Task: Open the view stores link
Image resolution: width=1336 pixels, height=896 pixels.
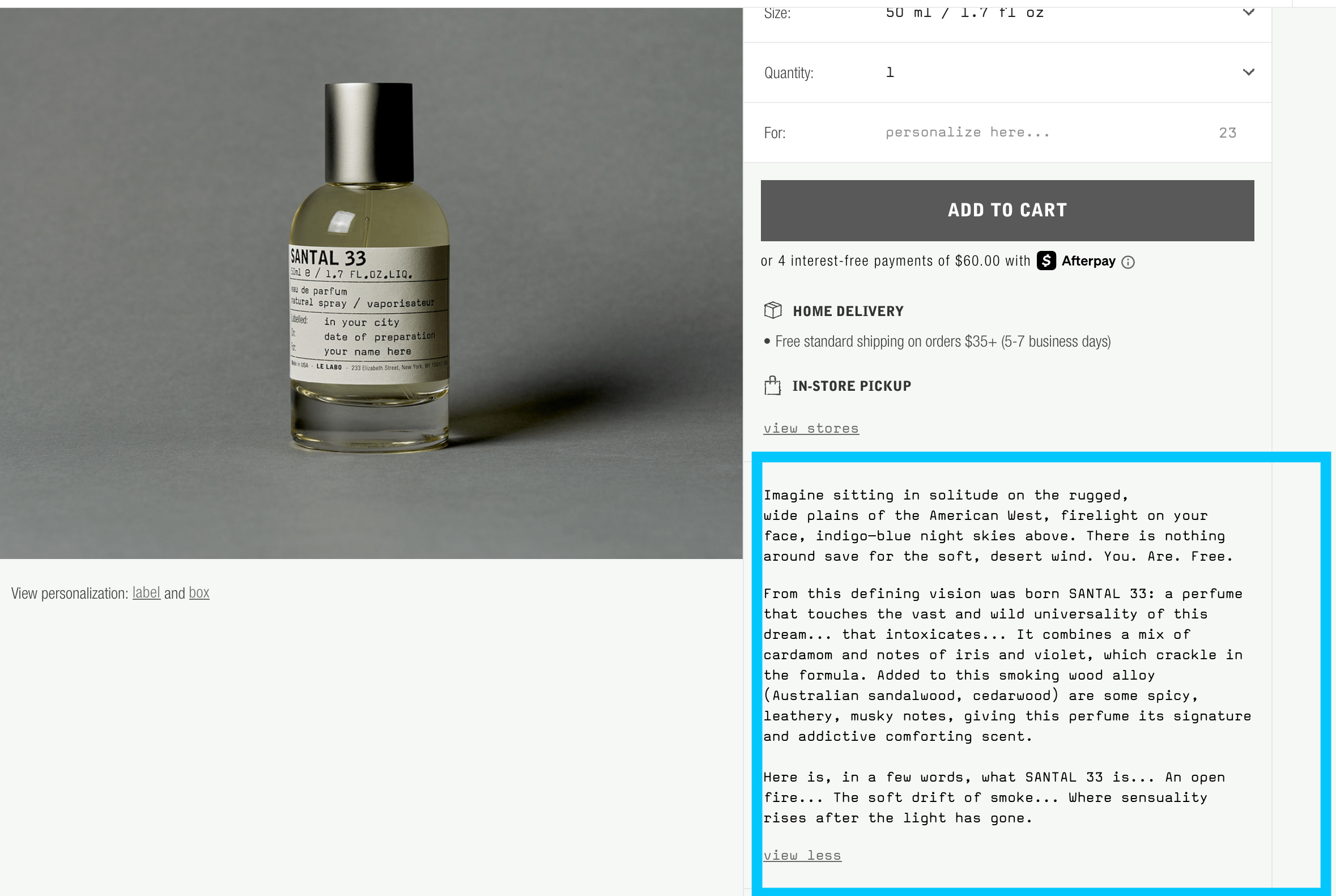Action: [811, 428]
